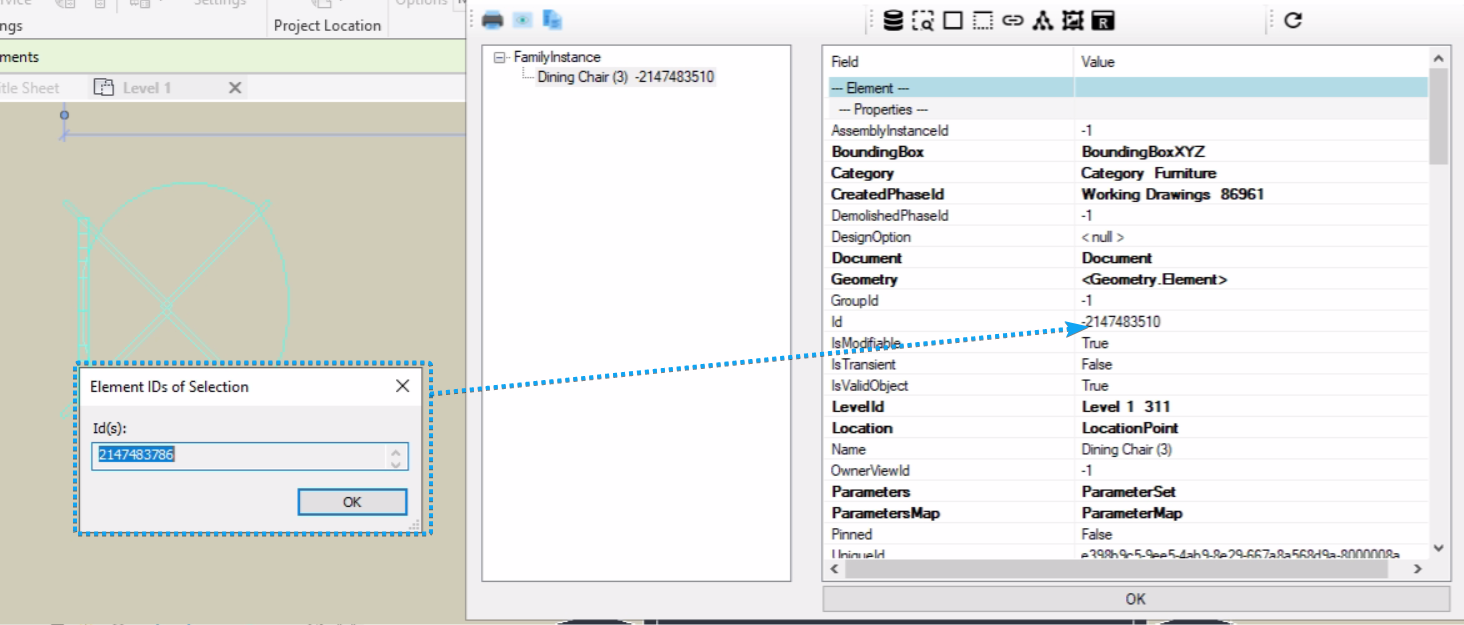
Task: Click the database snoop icon
Action: [893, 20]
